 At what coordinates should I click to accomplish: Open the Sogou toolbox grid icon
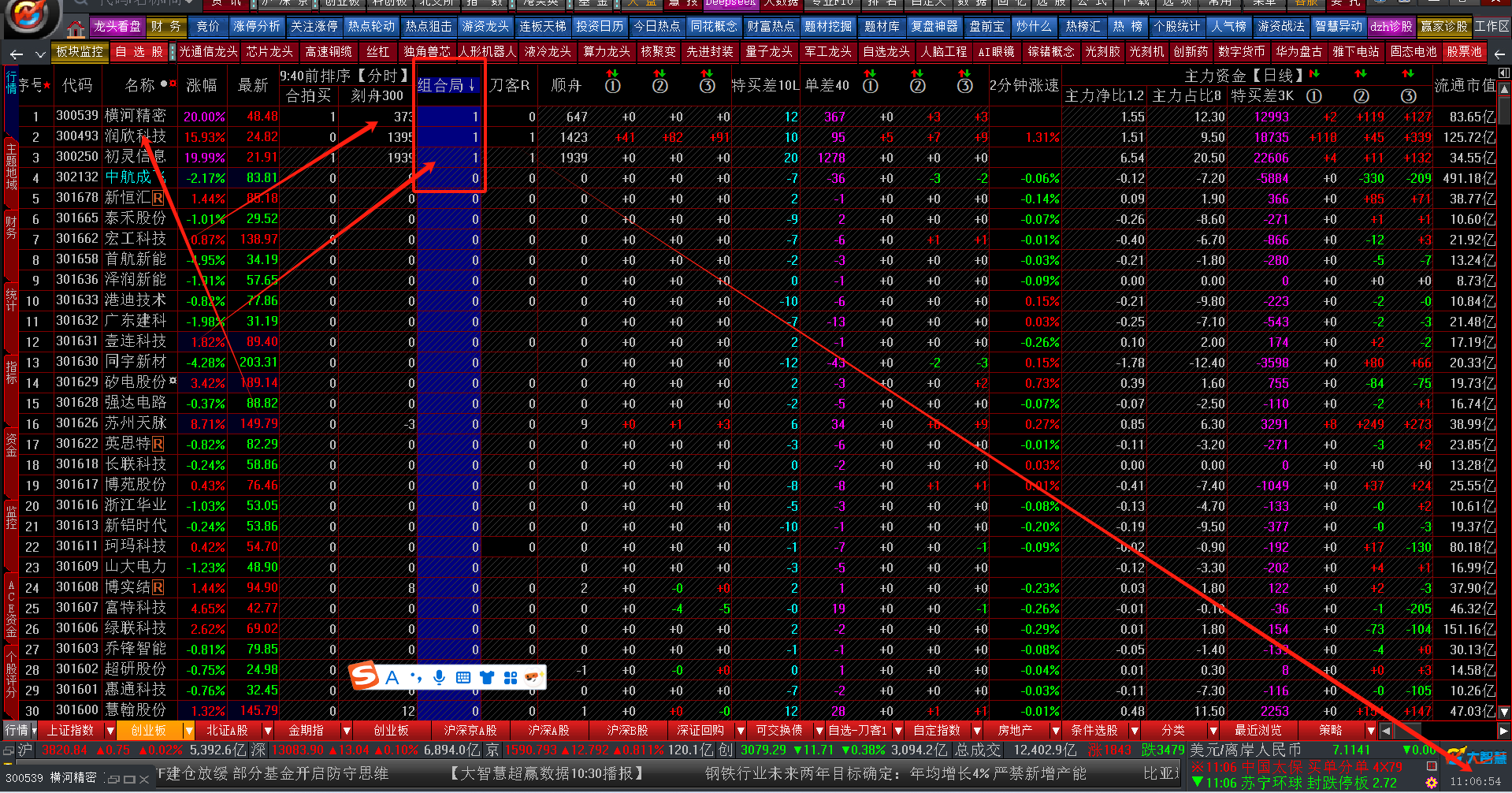coord(510,677)
